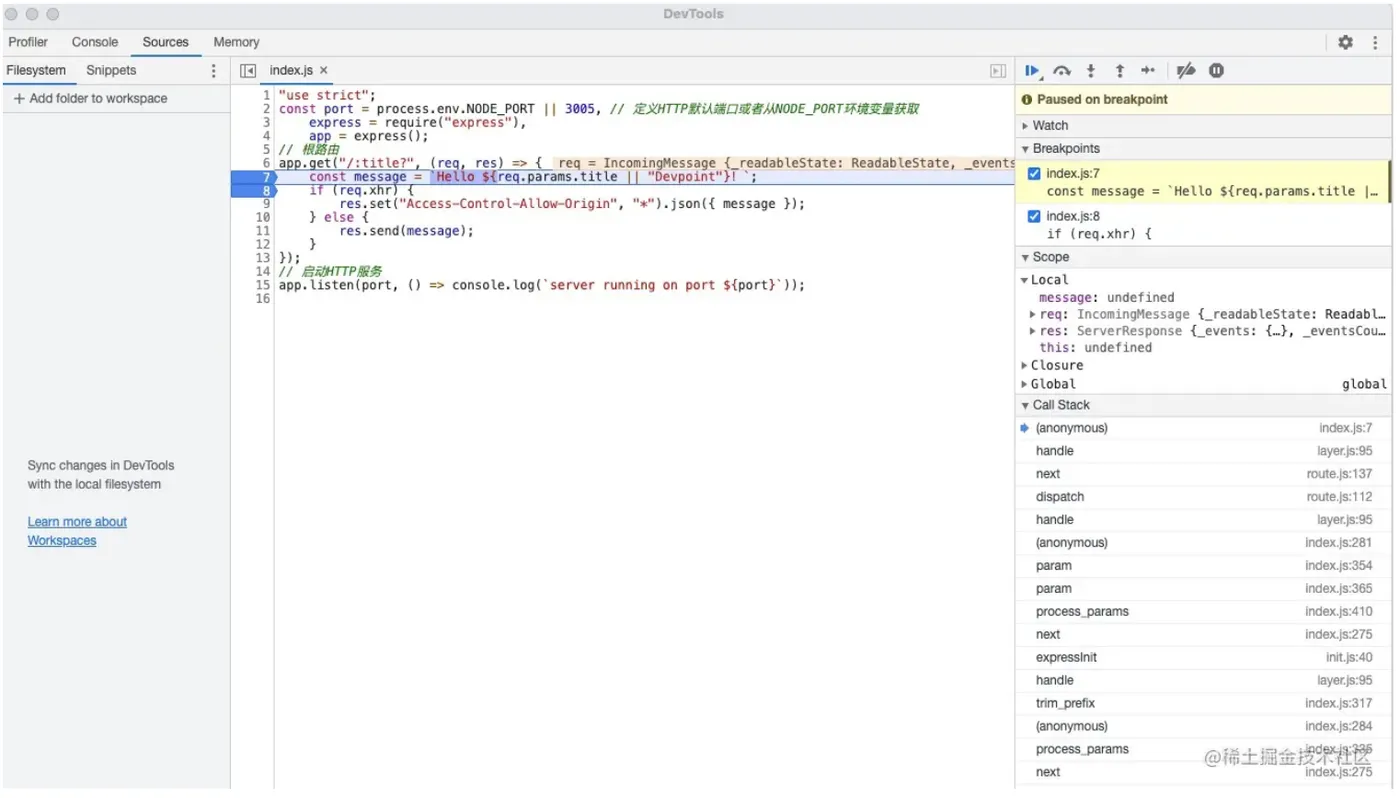Select the param index.js:354 frame
This screenshot has width=1400, height=798.
(x=1203, y=566)
